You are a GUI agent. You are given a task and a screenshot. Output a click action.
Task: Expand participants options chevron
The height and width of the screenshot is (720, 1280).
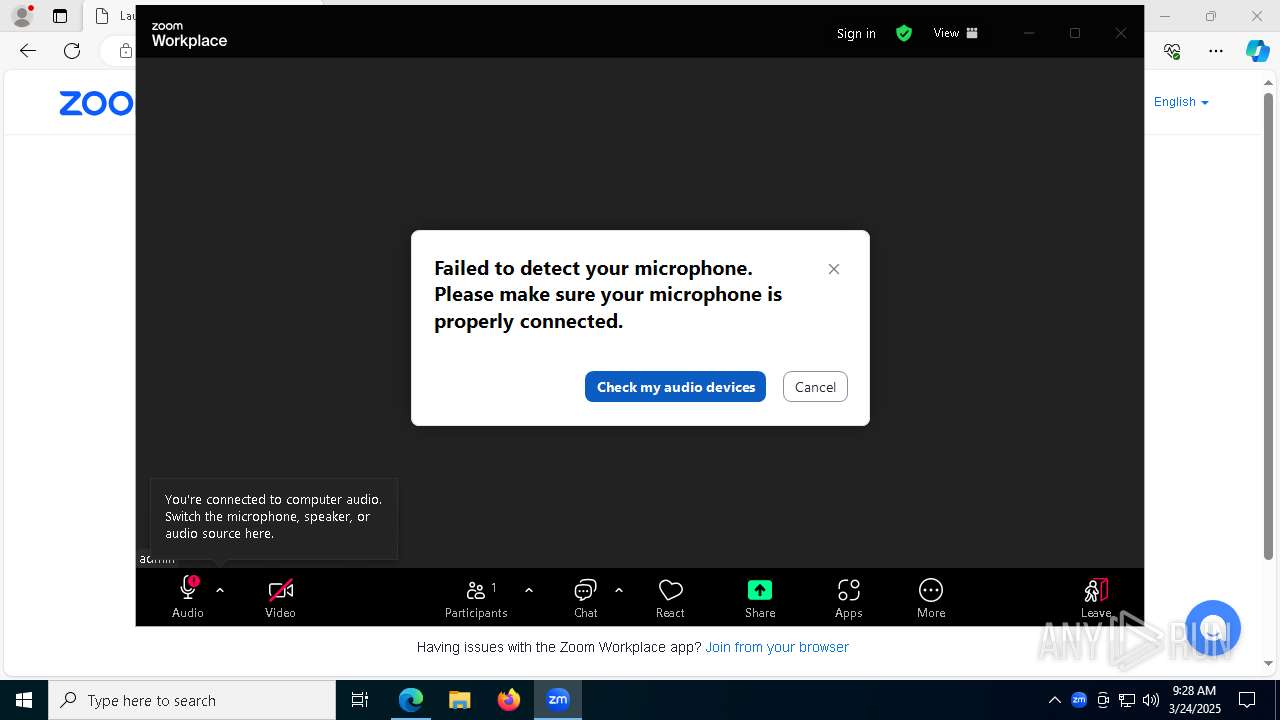click(x=529, y=590)
